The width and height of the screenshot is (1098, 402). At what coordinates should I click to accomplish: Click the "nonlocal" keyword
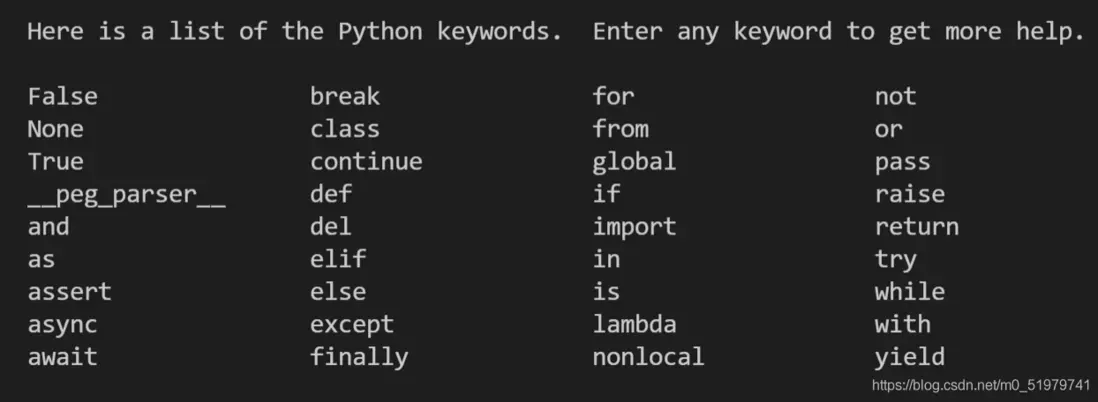click(x=648, y=357)
